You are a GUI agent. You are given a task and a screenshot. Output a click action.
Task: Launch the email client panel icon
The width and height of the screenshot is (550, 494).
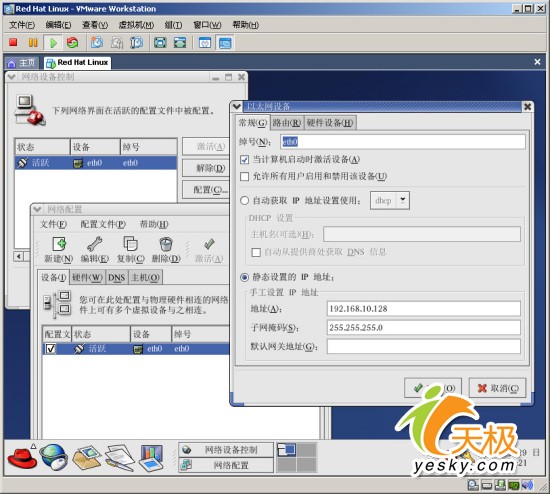pyautogui.click(x=86, y=458)
